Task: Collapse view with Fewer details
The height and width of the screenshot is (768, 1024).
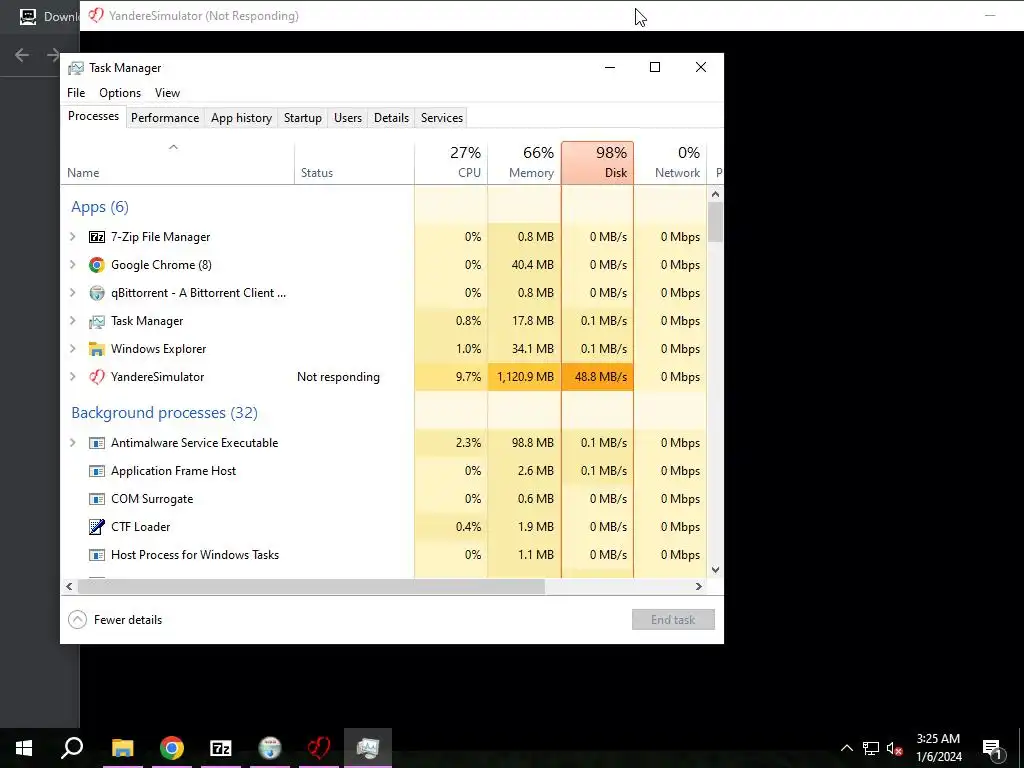Action: point(115,620)
